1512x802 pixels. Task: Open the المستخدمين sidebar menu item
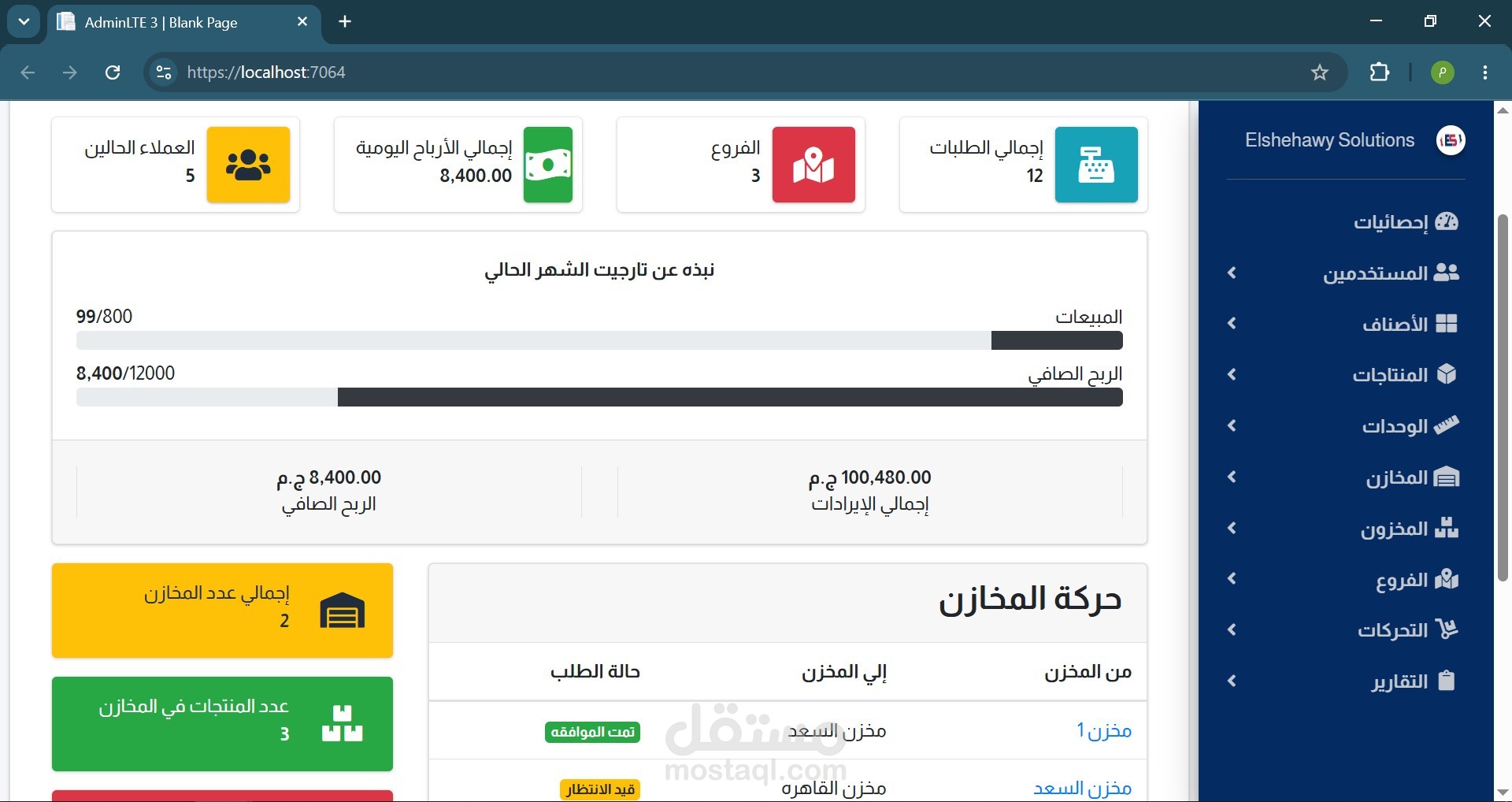1346,273
